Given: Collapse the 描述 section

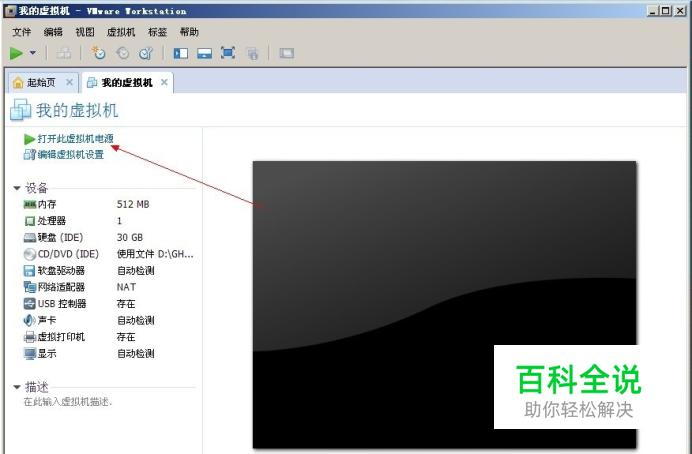Looking at the screenshot, I should click(x=17, y=387).
